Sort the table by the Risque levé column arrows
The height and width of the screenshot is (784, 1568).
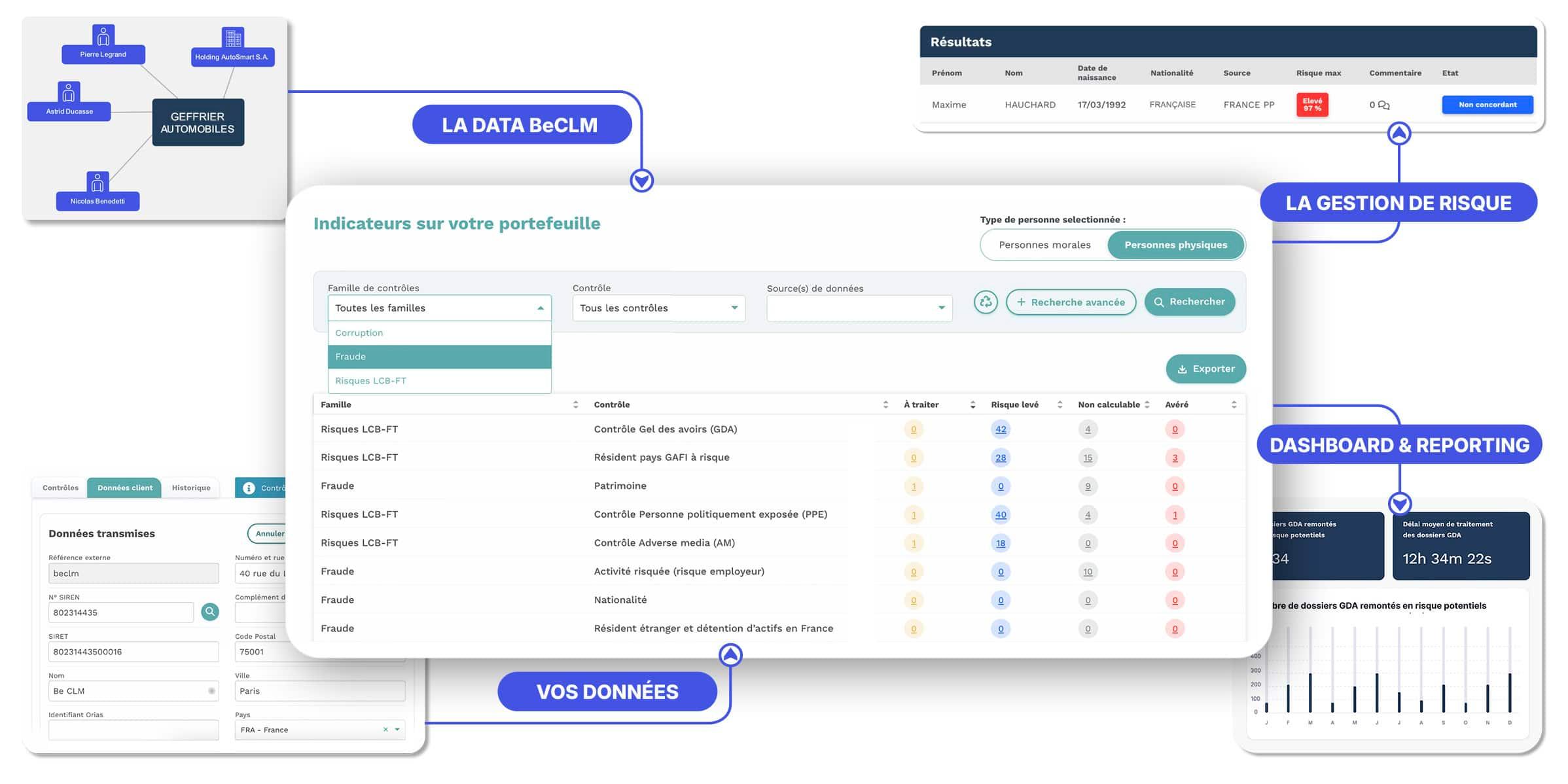(1060, 404)
